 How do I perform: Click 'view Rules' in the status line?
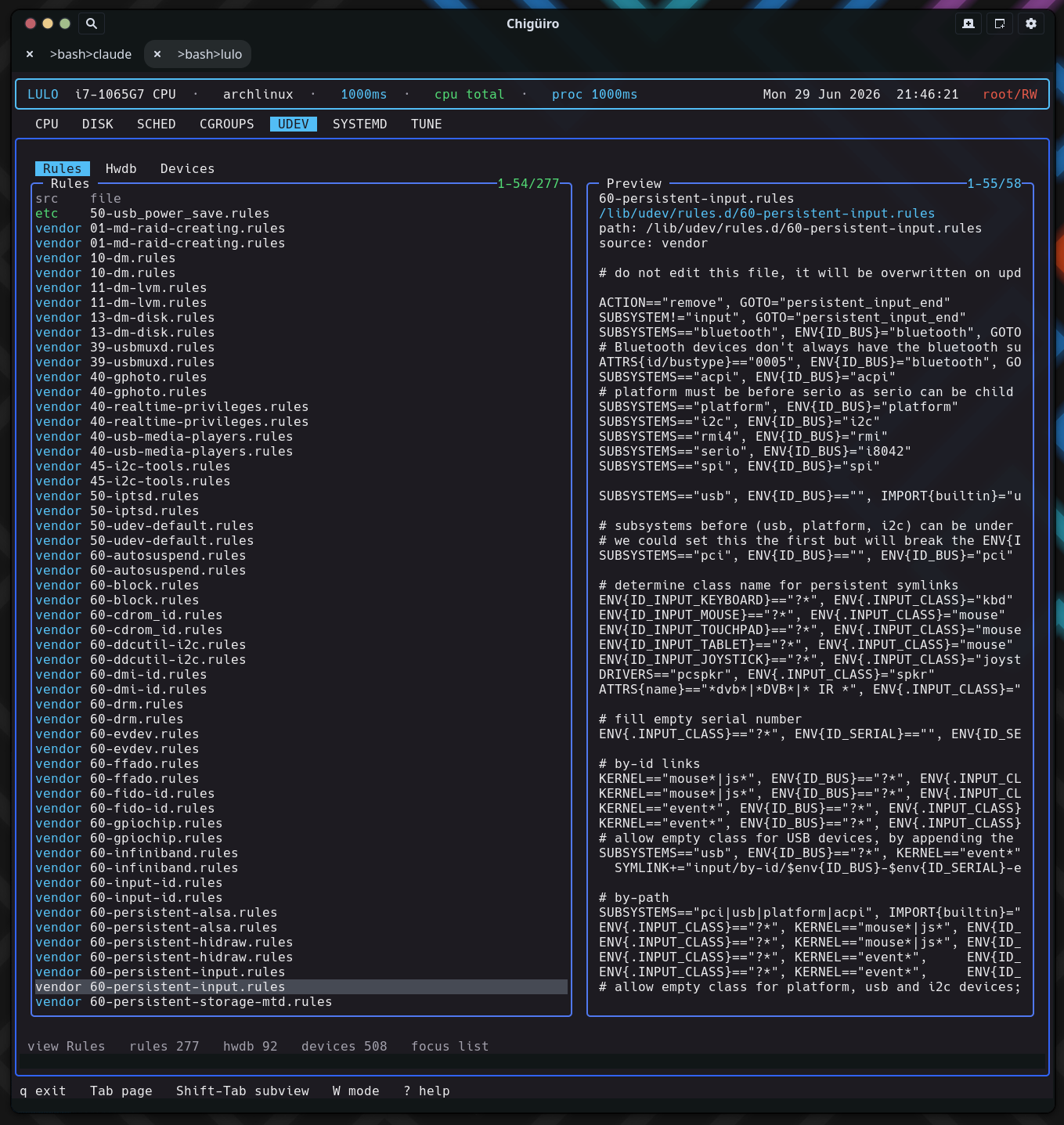(67, 1046)
